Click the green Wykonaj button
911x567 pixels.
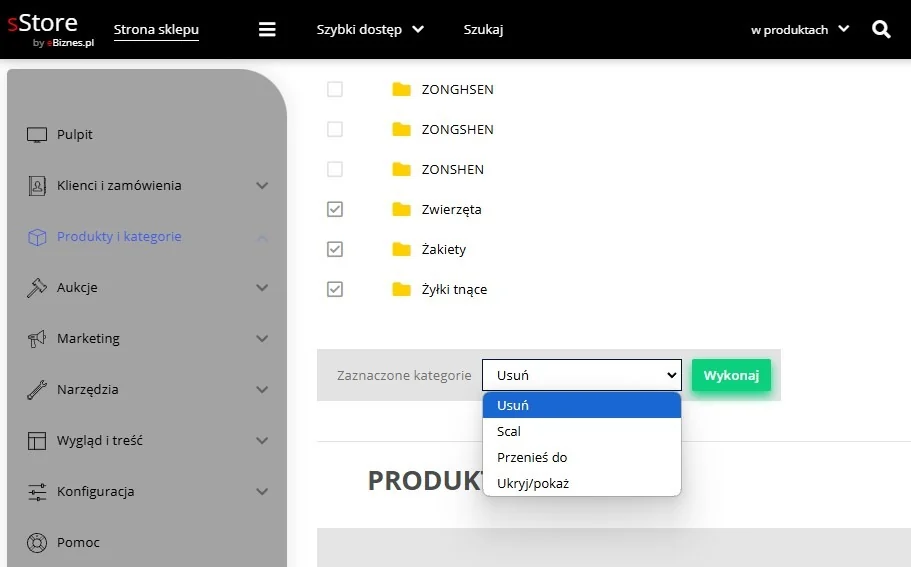click(731, 375)
